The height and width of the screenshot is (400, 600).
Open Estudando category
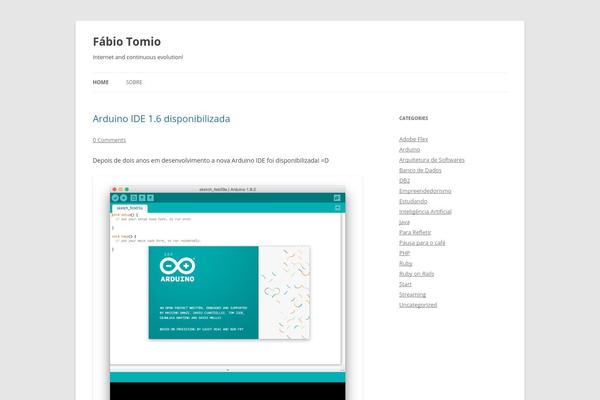click(413, 201)
